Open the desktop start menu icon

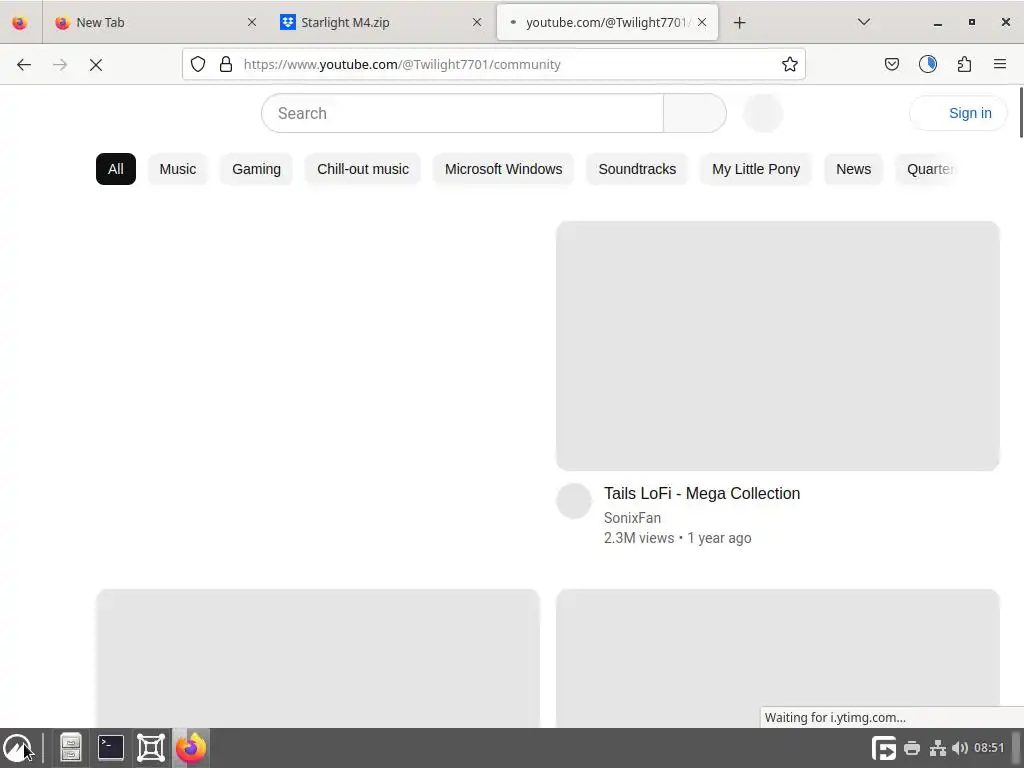point(17,748)
